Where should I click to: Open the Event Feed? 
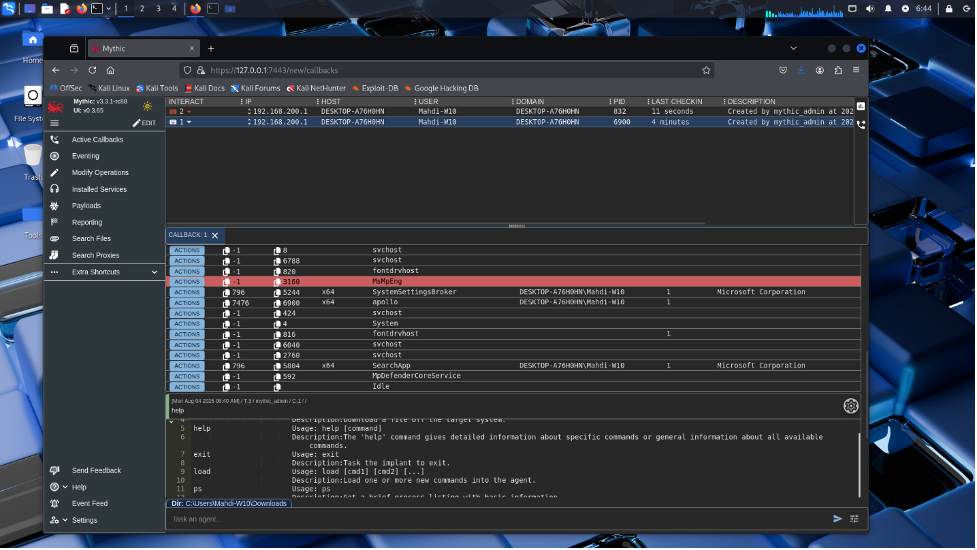[90, 504]
